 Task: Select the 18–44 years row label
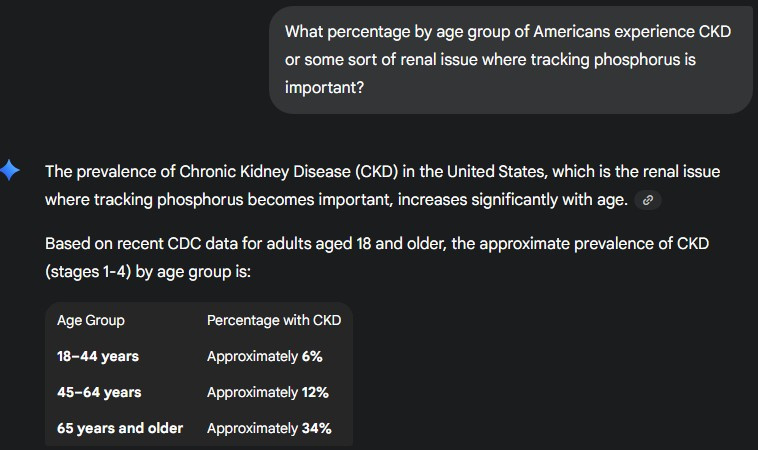pyautogui.click(x=98, y=357)
